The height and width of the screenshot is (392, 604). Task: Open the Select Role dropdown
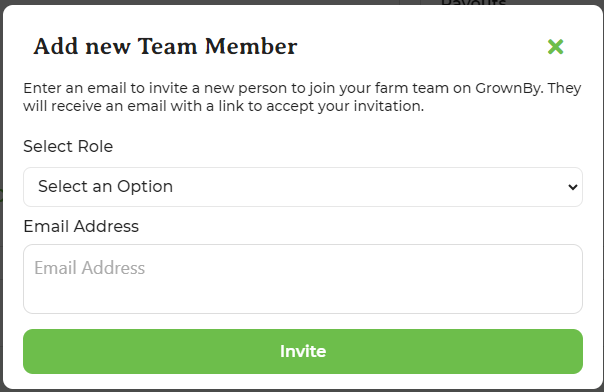(x=303, y=187)
